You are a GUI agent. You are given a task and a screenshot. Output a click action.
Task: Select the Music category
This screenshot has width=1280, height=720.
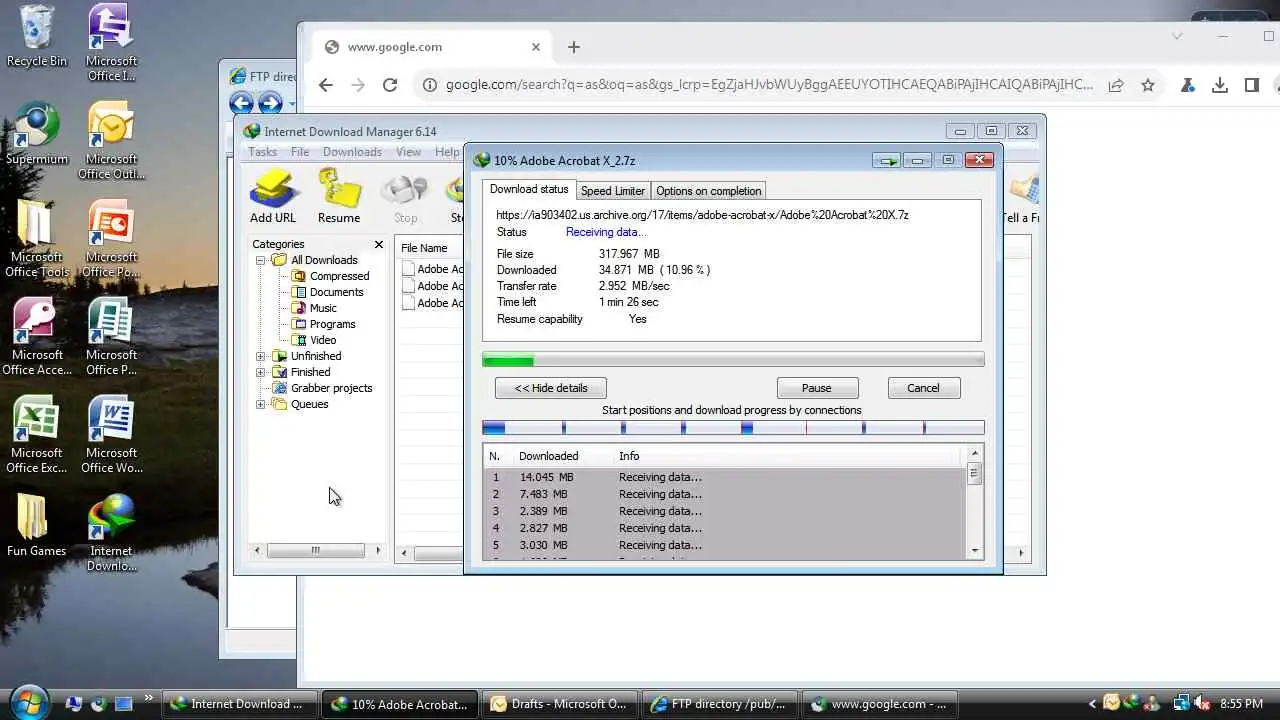(323, 308)
